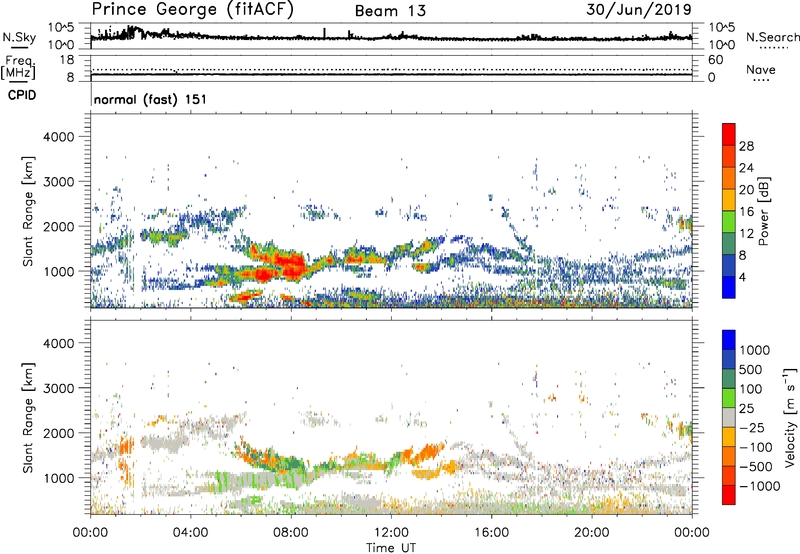
Task: Click the yellow segment of power colorbar
Action: click(729, 200)
